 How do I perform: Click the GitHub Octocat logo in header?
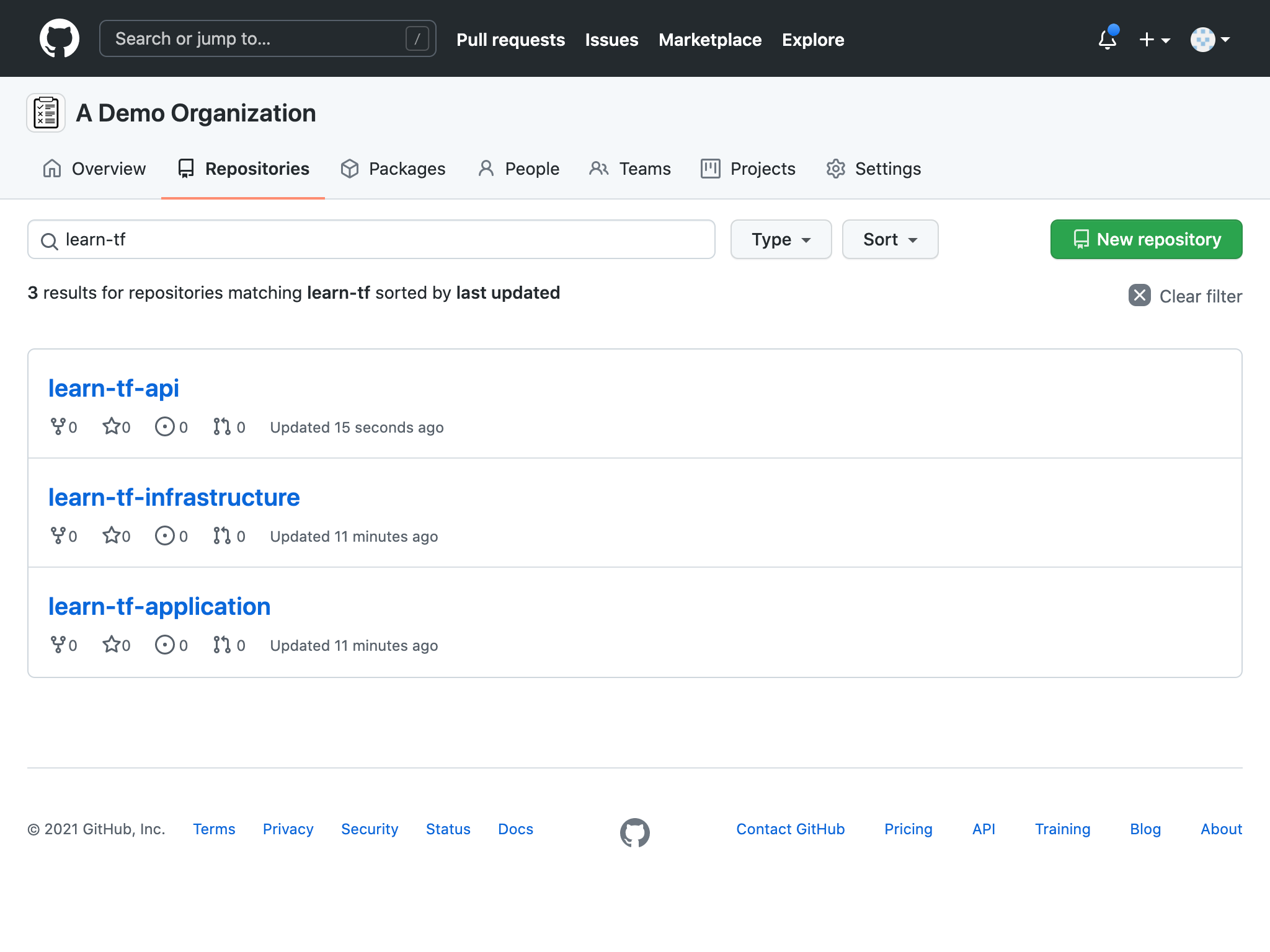pos(60,38)
